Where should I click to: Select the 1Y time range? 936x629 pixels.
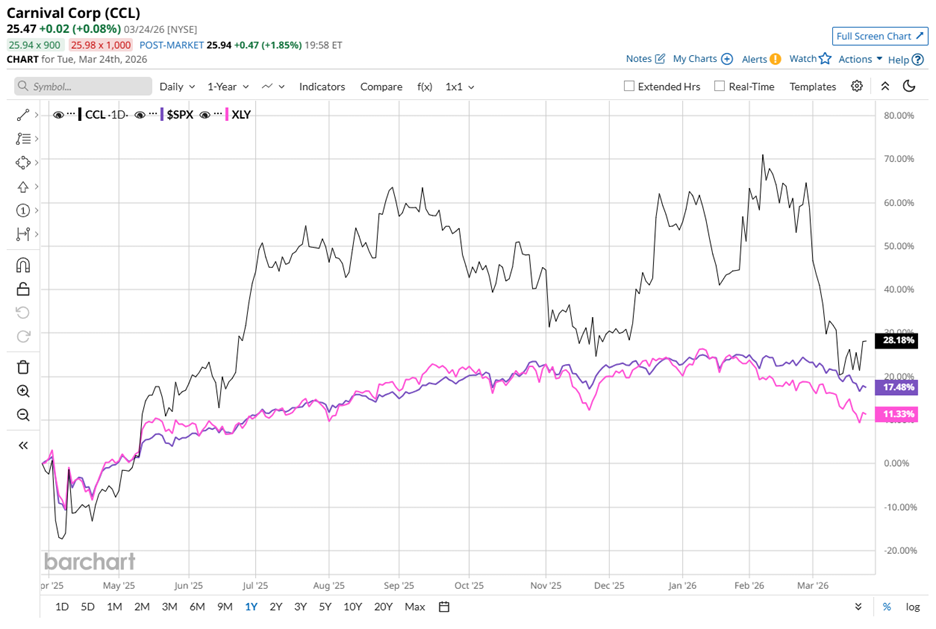[251, 607]
